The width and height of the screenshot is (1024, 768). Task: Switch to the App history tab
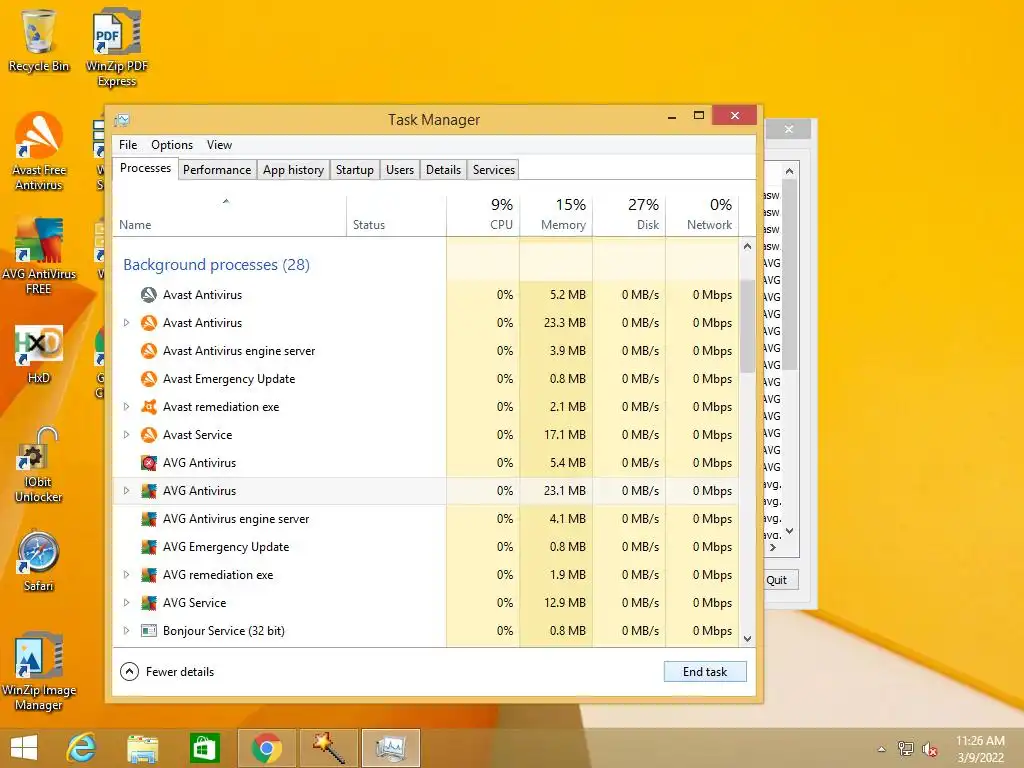coord(293,170)
